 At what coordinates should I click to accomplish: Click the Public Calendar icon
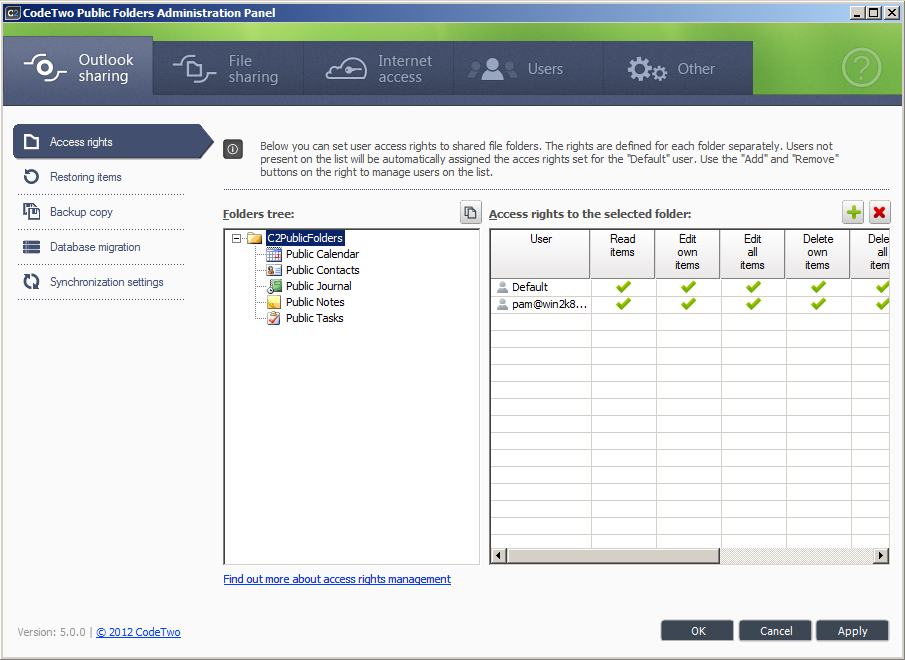tap(274, 254)
